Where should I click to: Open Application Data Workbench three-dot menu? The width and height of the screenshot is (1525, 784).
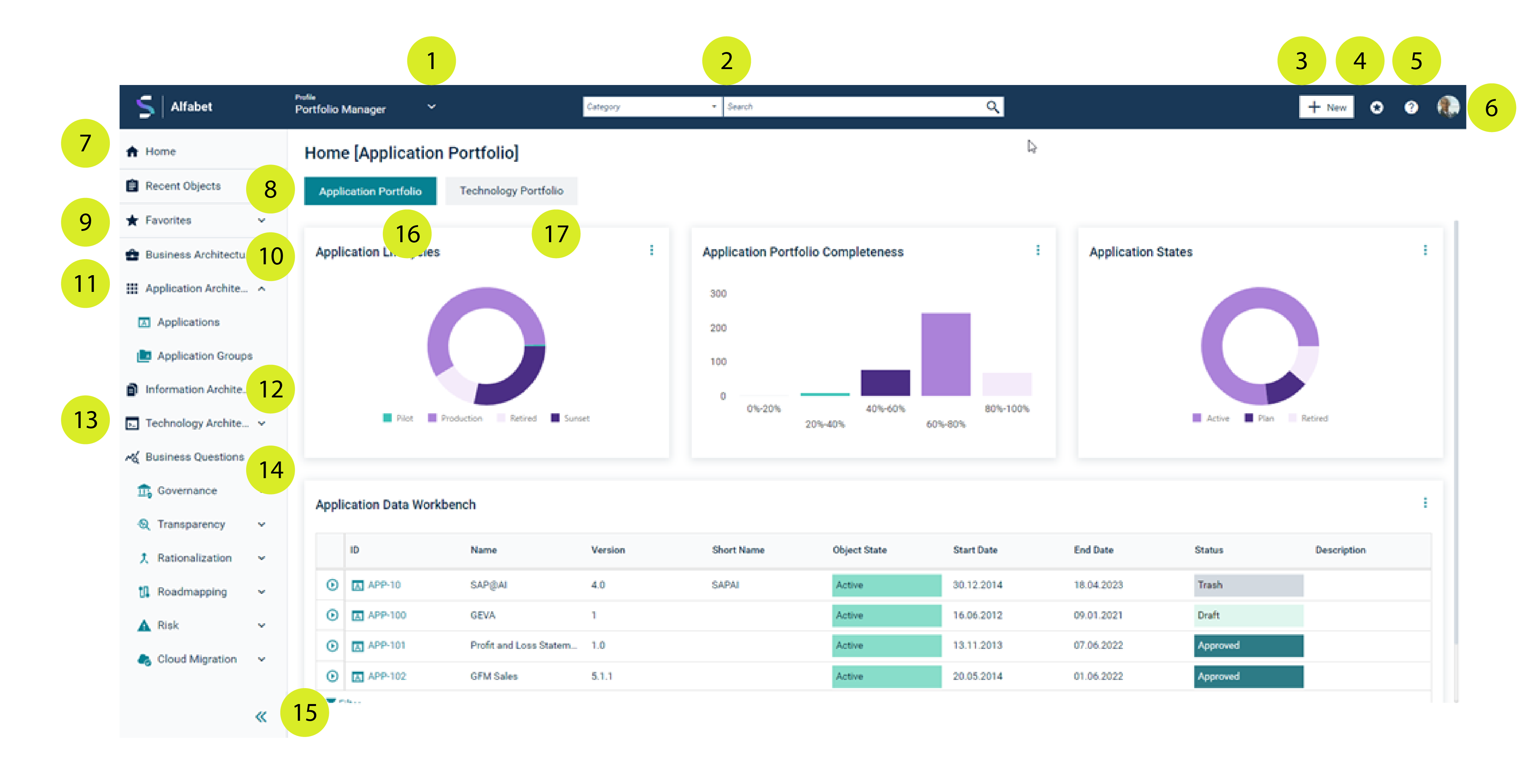1425,503
